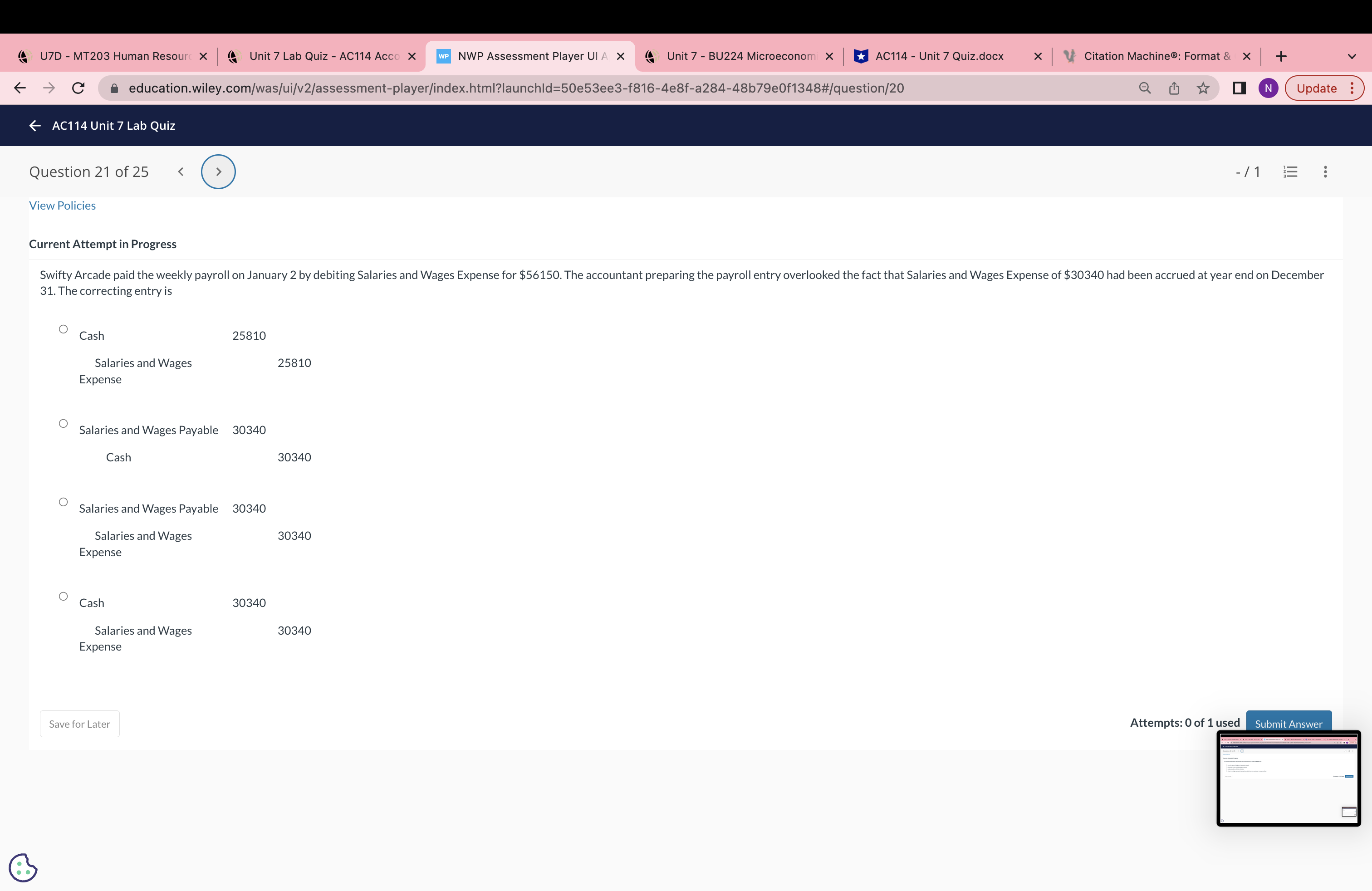Go to the previous question chevron
This screenshot has width=1372, height=891.
click(181, 172)
